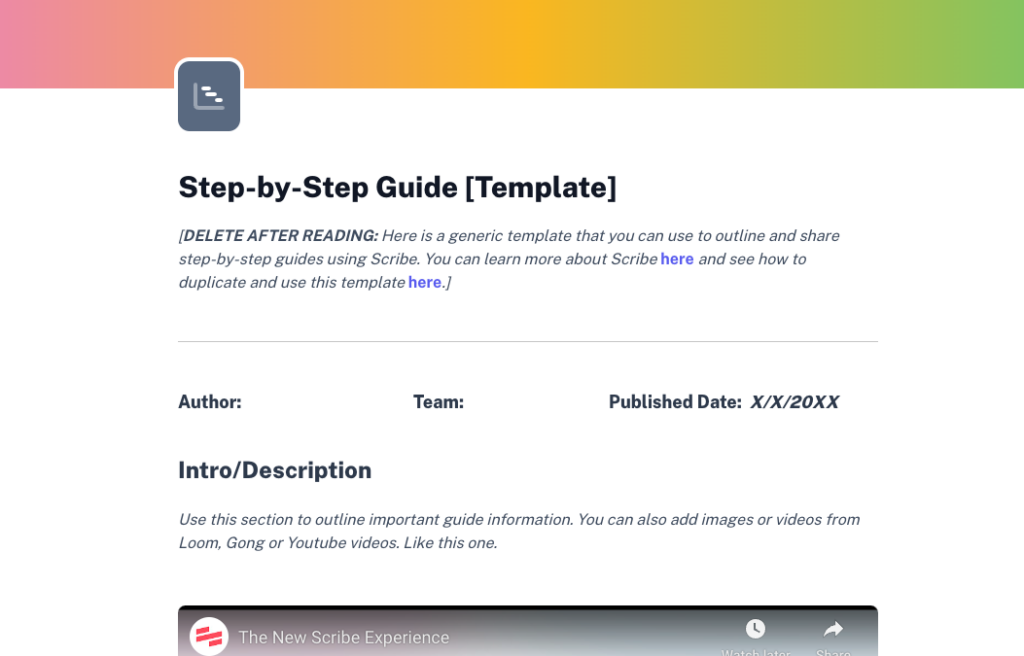The height and width of the screenshot is (656, 1024).
Task: Click the 'Loom, Gong or Youtube videos' line
Action: 337,543
